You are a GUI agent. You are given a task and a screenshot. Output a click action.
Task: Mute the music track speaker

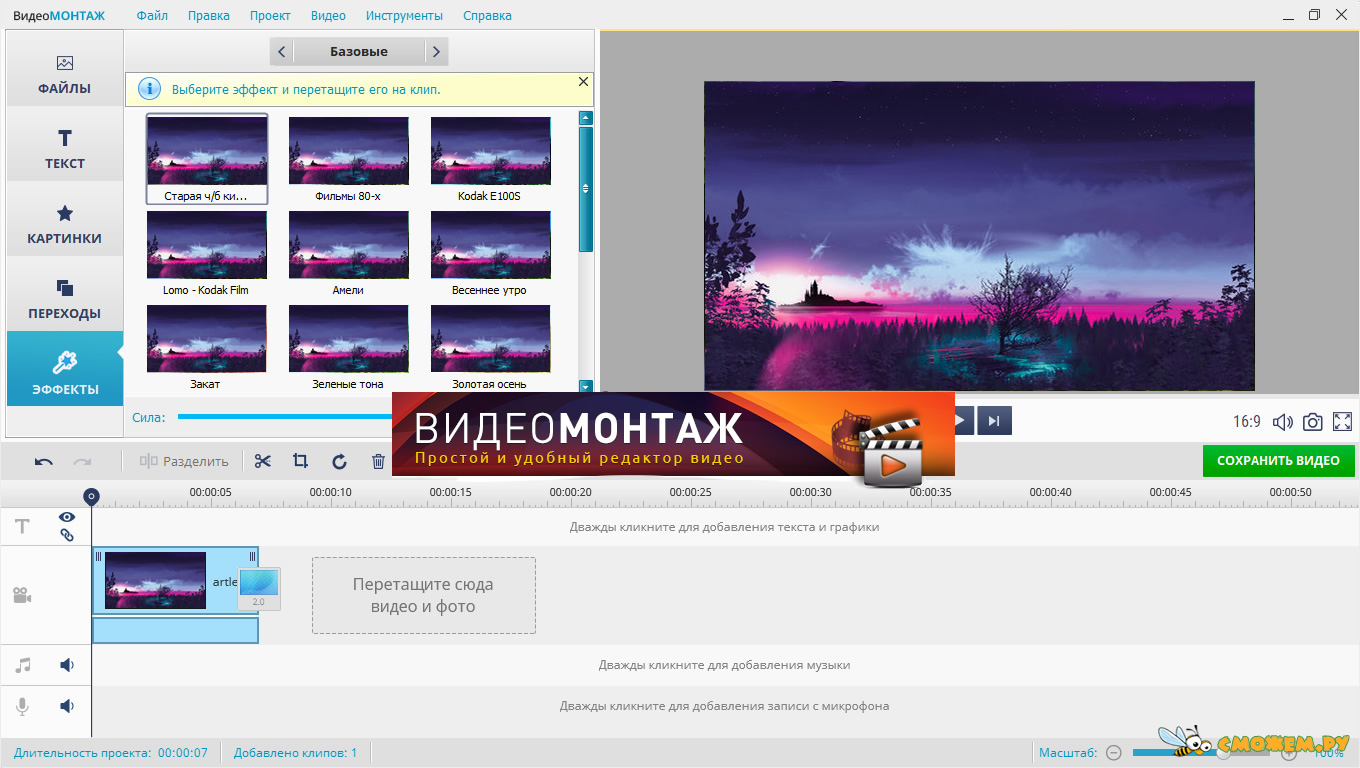67,665
